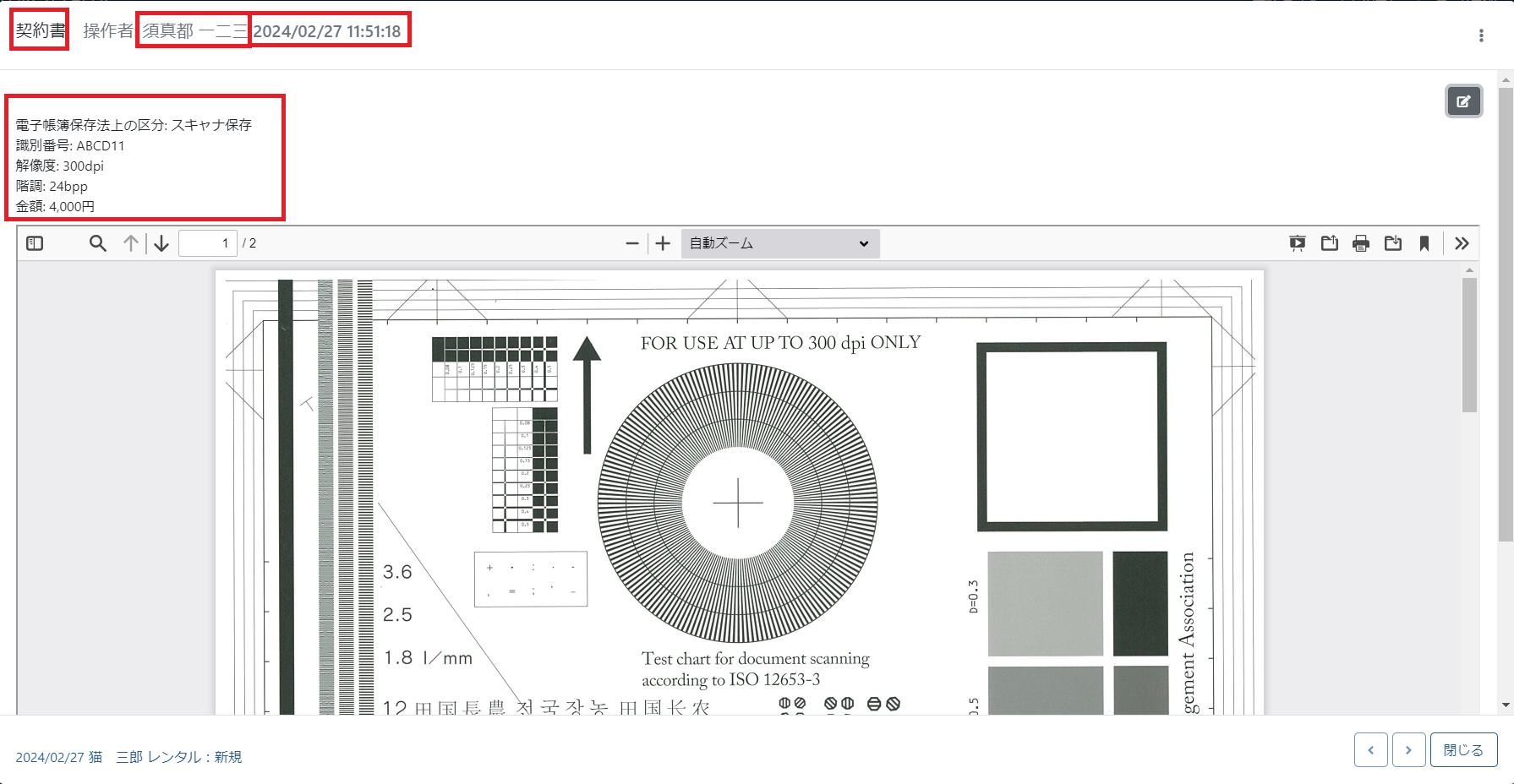
Task: Toggle the PDF sidebar panel
Action: pyautogui.click(x=34, y=243)
